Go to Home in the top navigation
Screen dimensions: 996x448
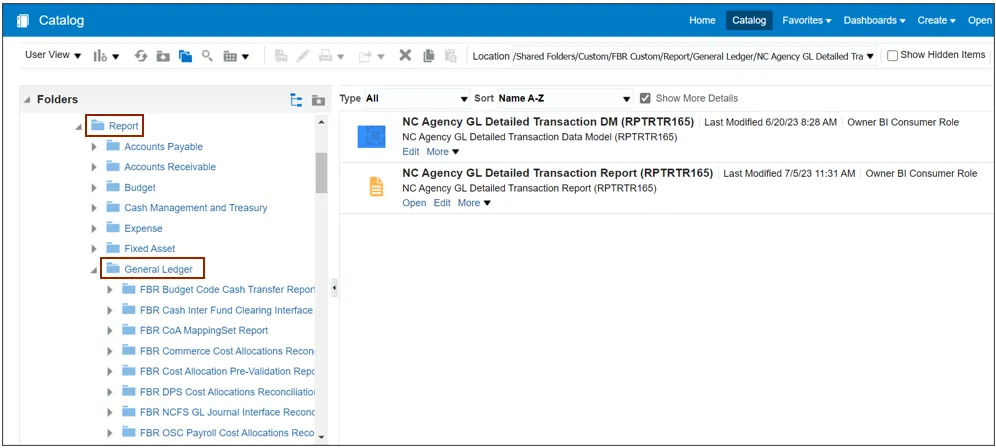tap(702, 20)
